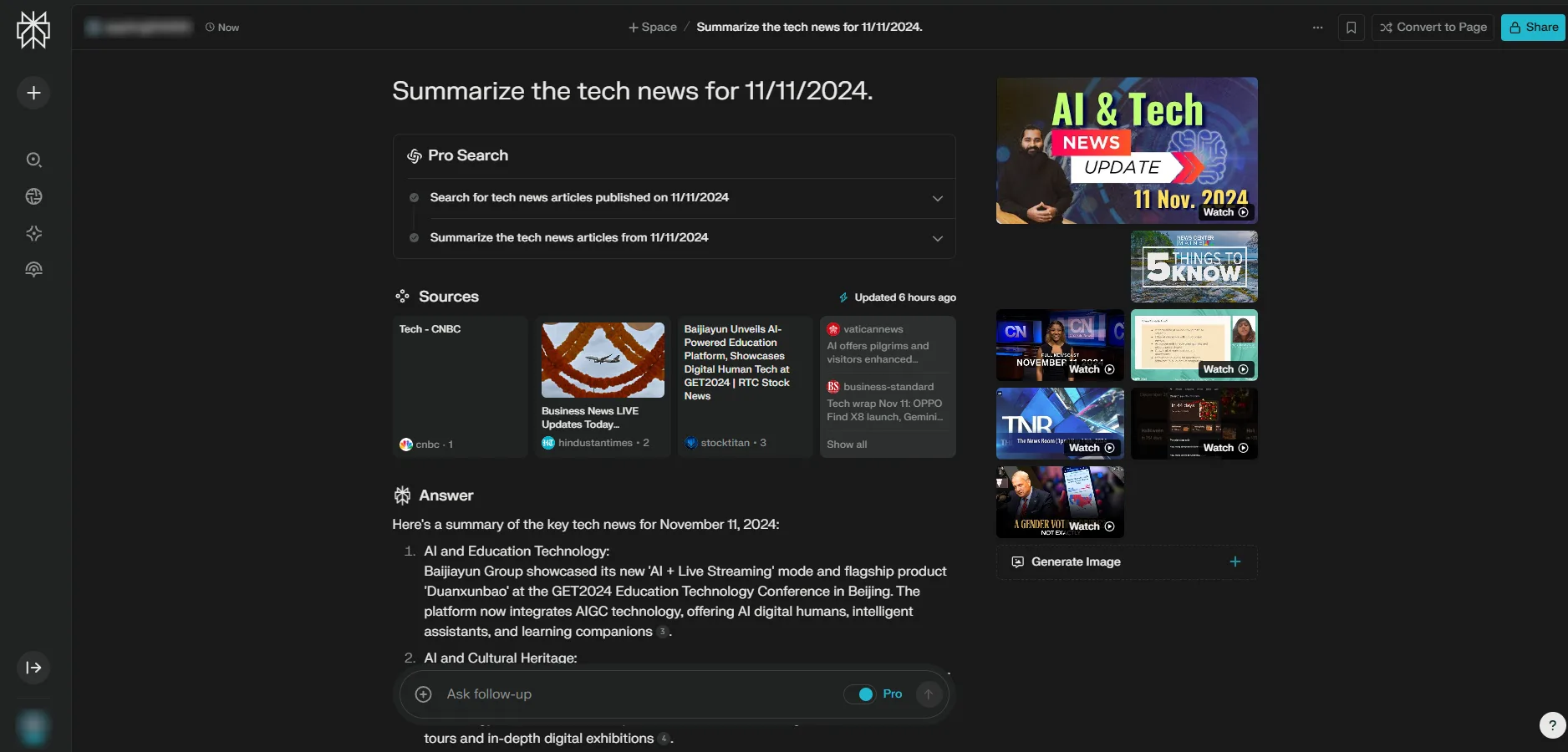The height and width of the screenshot is (752, 1568).
Task: Open the Home search icon in sidebar
Action: click(x=33, y=160)
